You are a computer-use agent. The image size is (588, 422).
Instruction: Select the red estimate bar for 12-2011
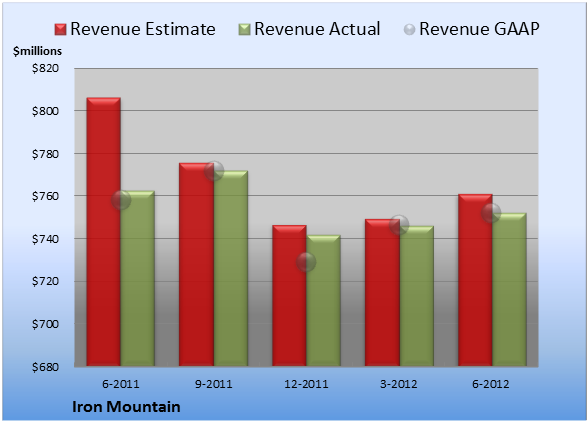289,296
